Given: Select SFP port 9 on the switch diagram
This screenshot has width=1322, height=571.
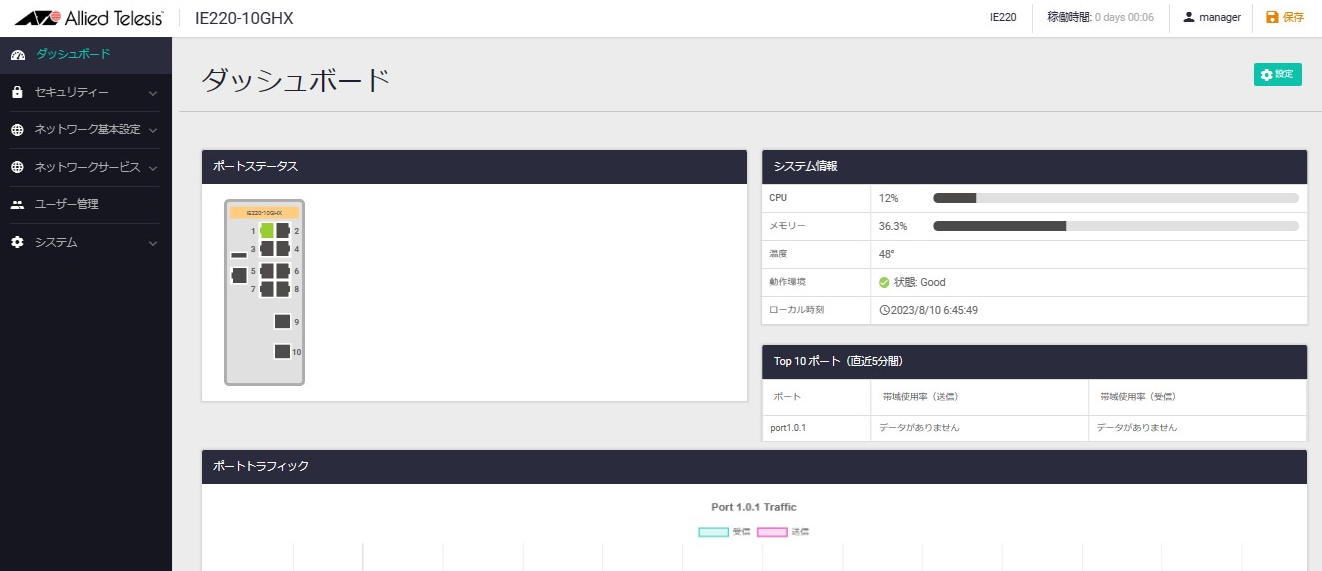Looking at the screenshot, I should tap(282, 322).
